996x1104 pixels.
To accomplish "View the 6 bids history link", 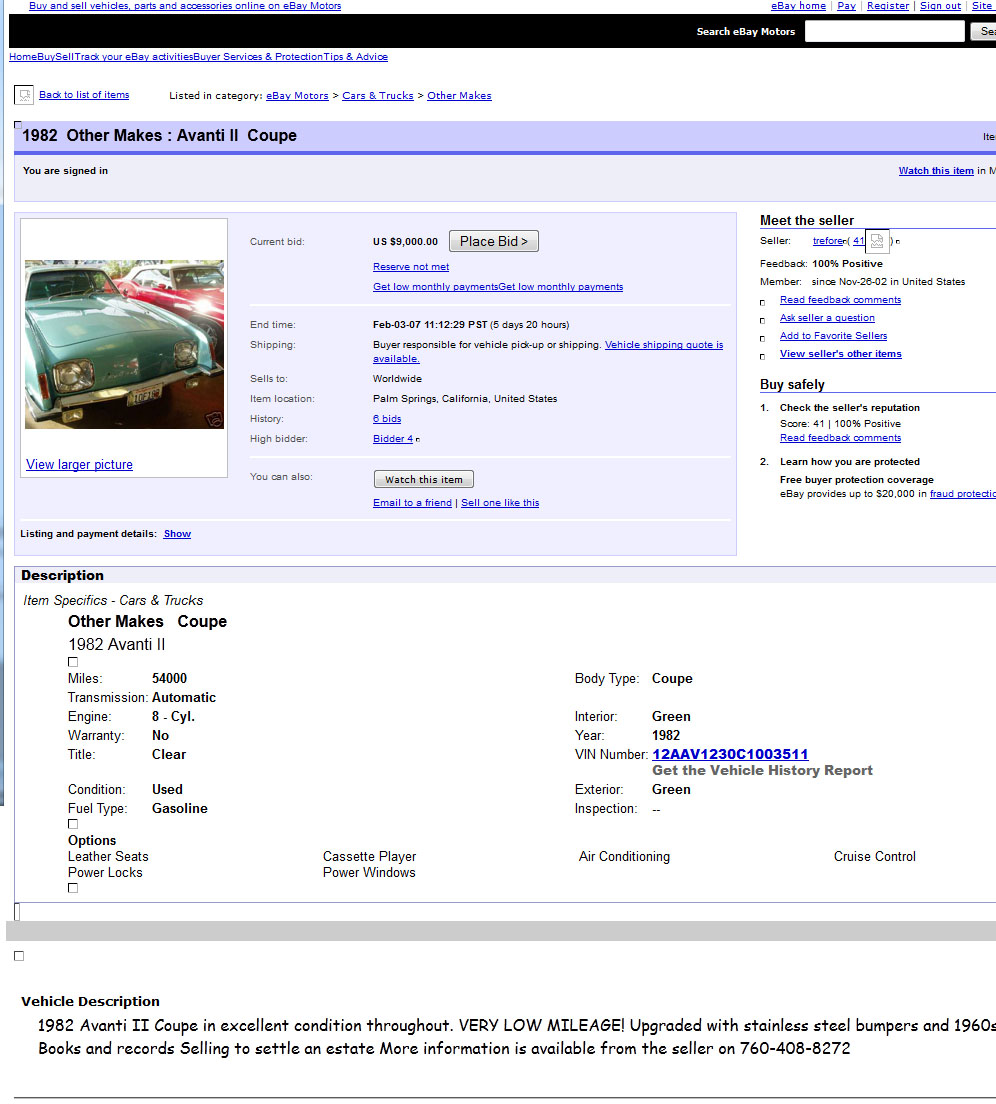I will click(387, 419).
